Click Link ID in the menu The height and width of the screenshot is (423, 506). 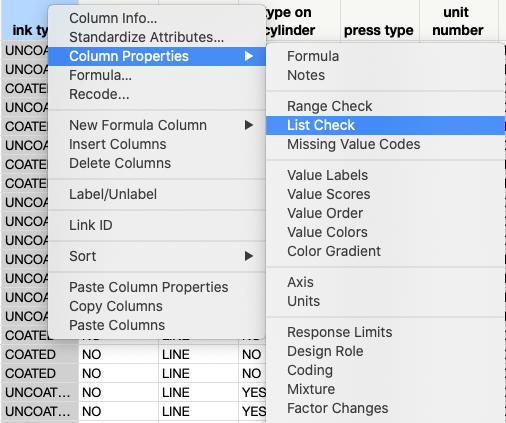(91, 225)
